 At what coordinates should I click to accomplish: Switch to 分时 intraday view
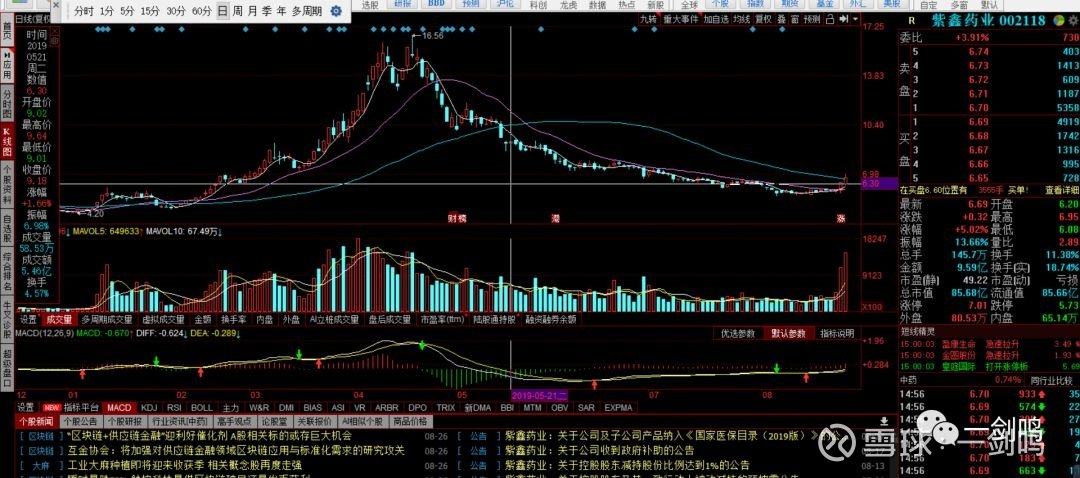pos(83,11)
